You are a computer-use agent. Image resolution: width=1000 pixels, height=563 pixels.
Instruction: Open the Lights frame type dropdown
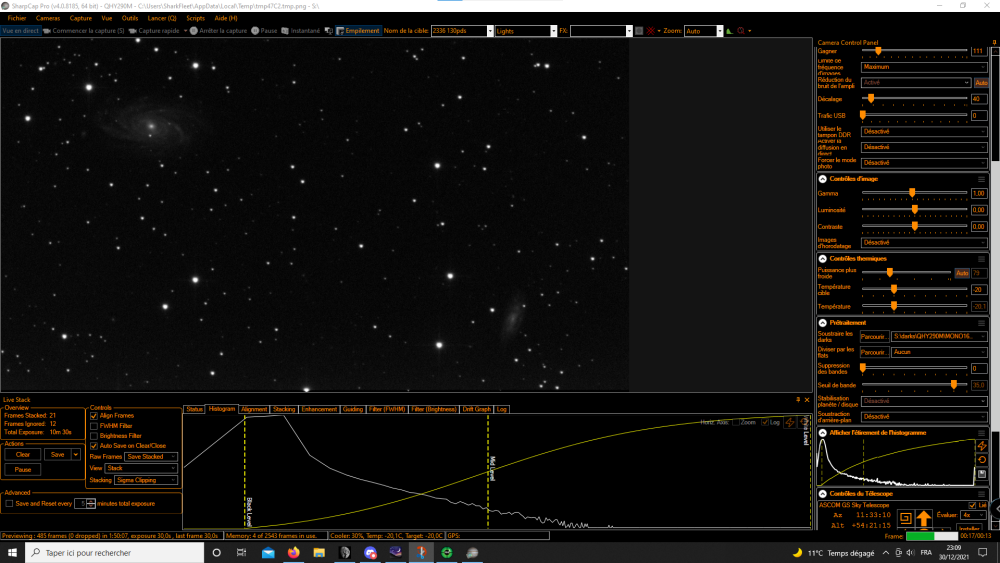tap(526, 31)
